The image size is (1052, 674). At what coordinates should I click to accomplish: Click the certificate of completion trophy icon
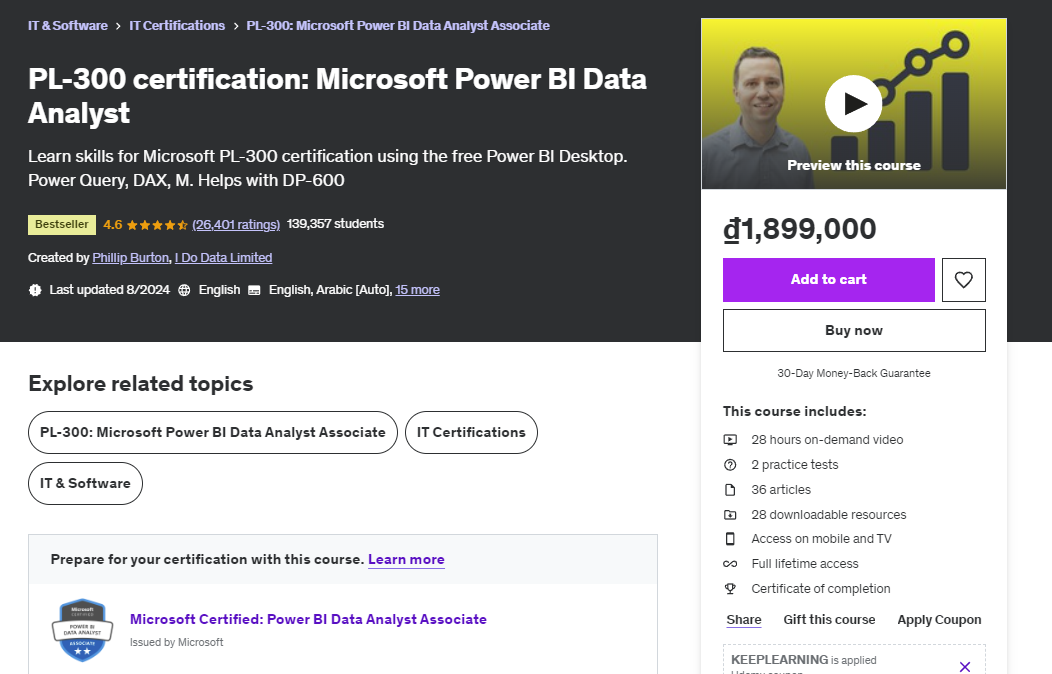click(x=733, y=588)
